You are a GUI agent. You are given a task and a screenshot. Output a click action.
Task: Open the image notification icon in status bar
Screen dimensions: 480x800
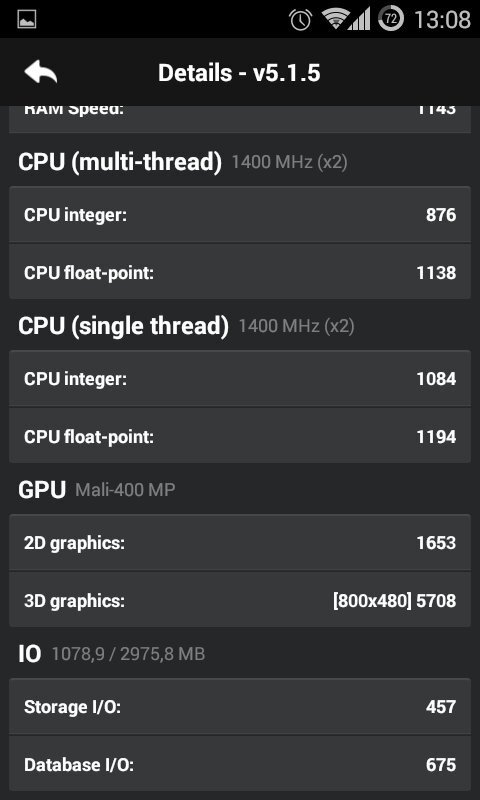(x=27, y=19)
